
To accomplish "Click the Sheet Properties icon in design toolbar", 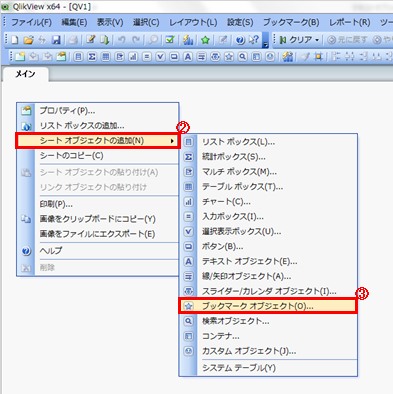I will point(61,57).
